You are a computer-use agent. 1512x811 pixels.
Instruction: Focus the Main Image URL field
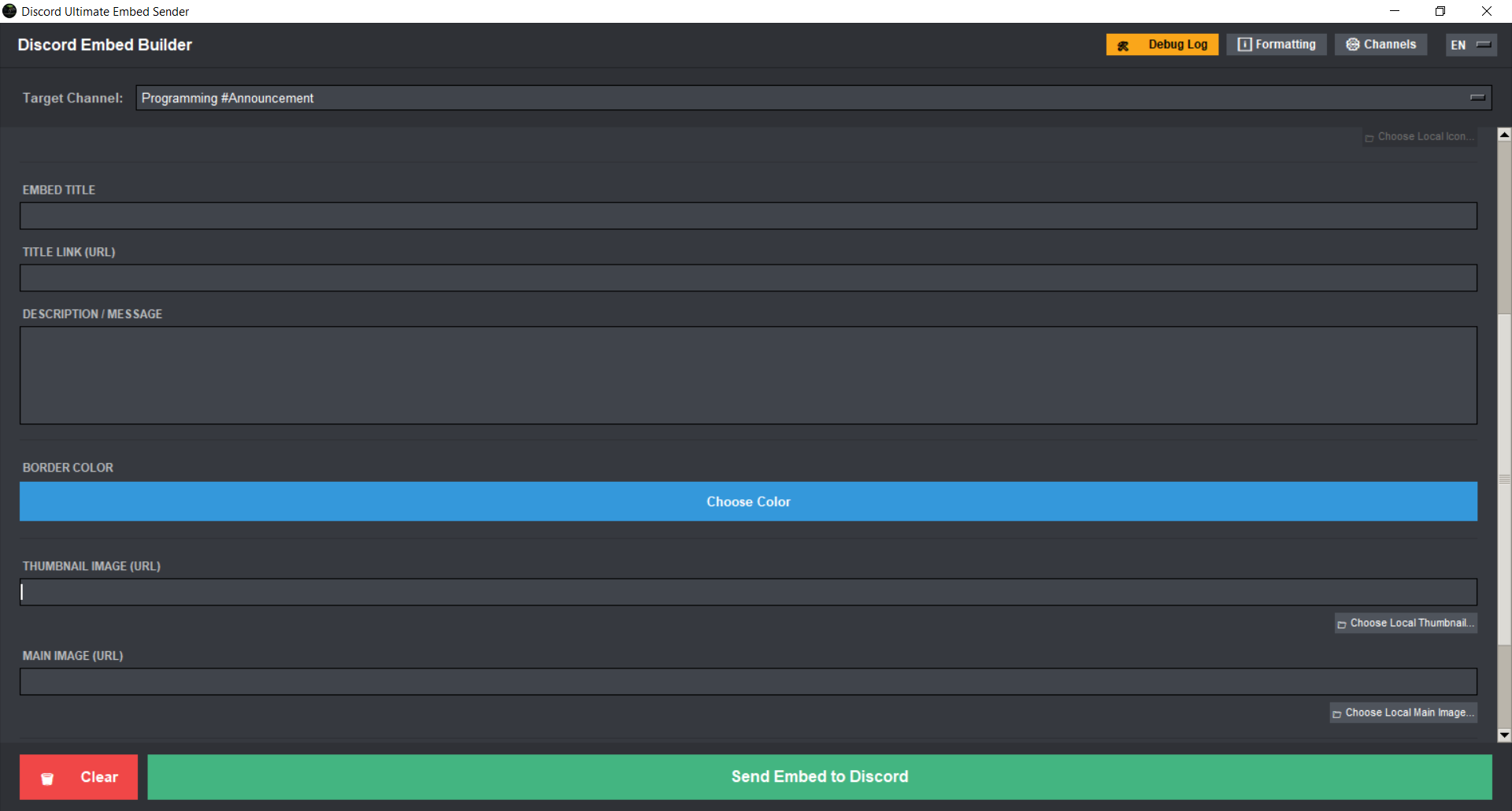pyautogui.click(x=748, y=682)
